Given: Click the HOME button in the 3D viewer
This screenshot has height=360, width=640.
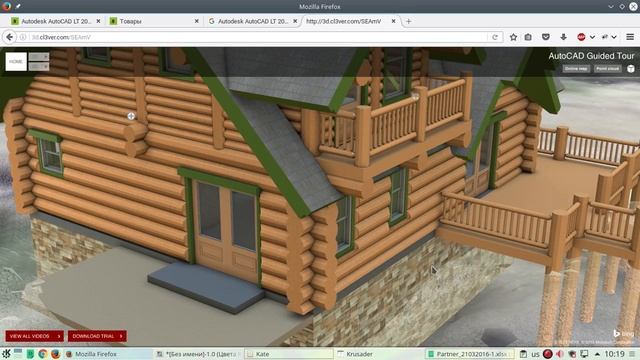Looking at the screenshot, I should point(16,62).
